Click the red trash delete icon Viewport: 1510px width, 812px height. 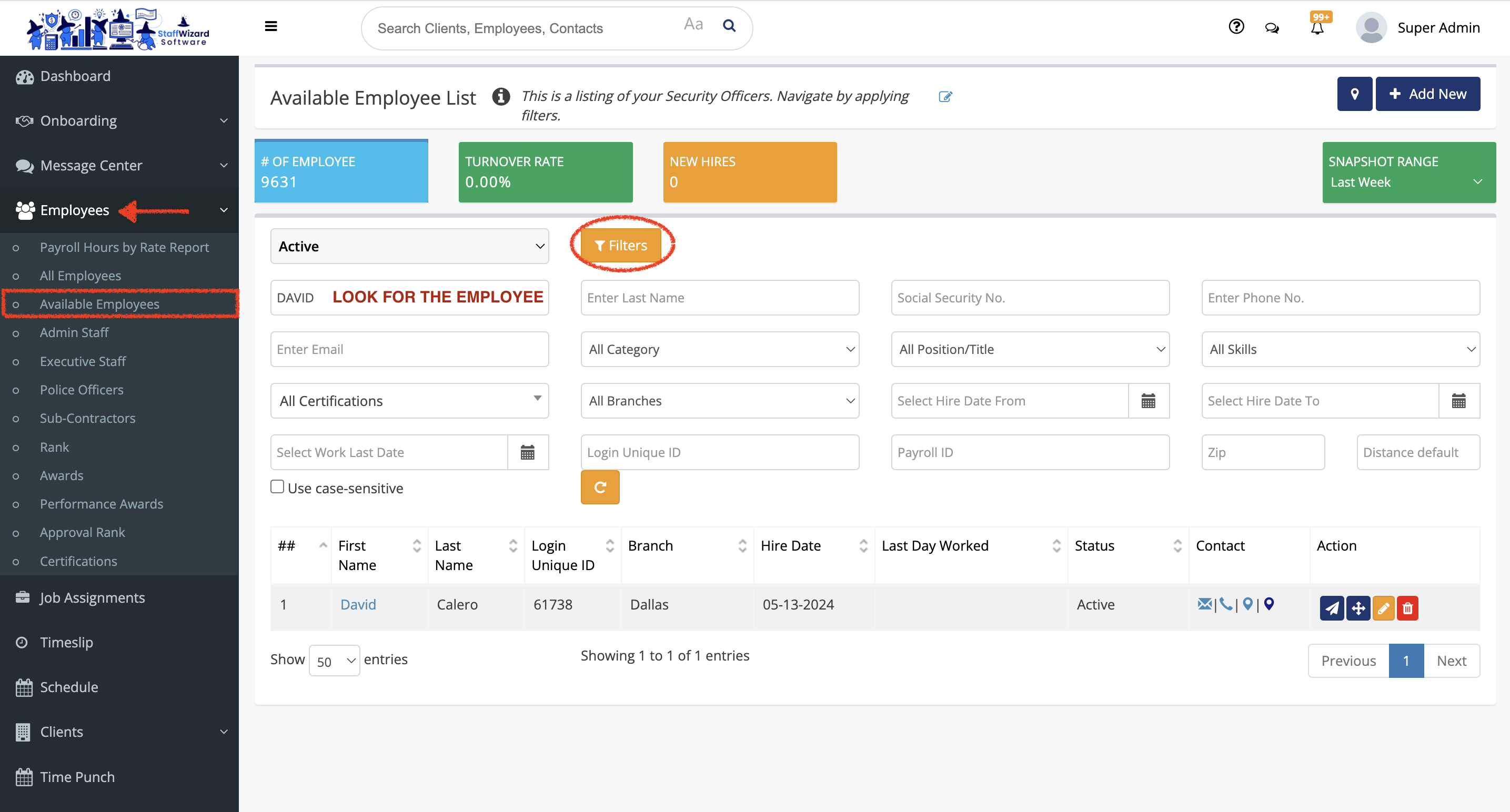(x=1407, y=608)
